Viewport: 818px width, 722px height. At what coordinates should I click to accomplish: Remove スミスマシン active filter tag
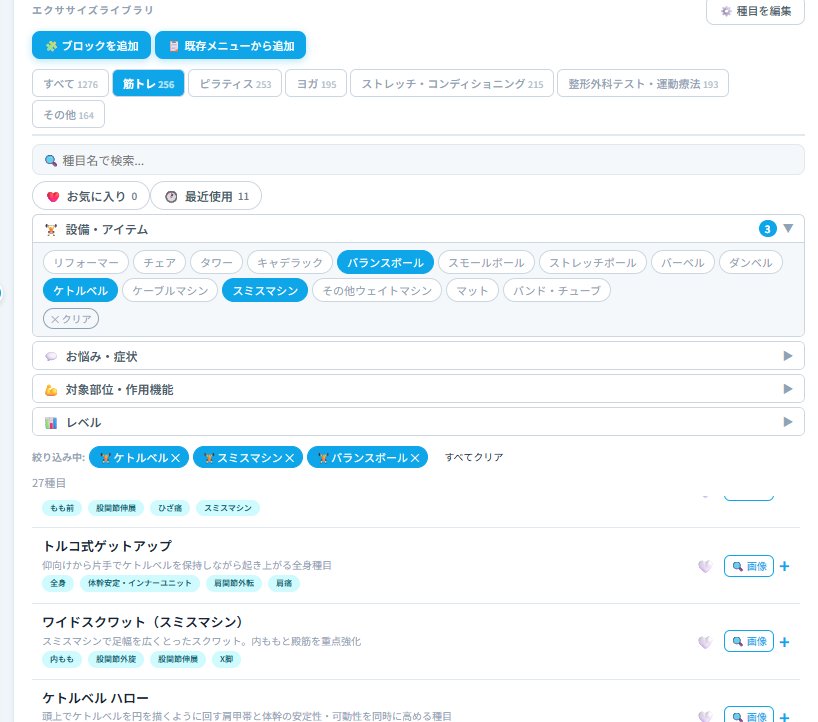pos(290,458)
